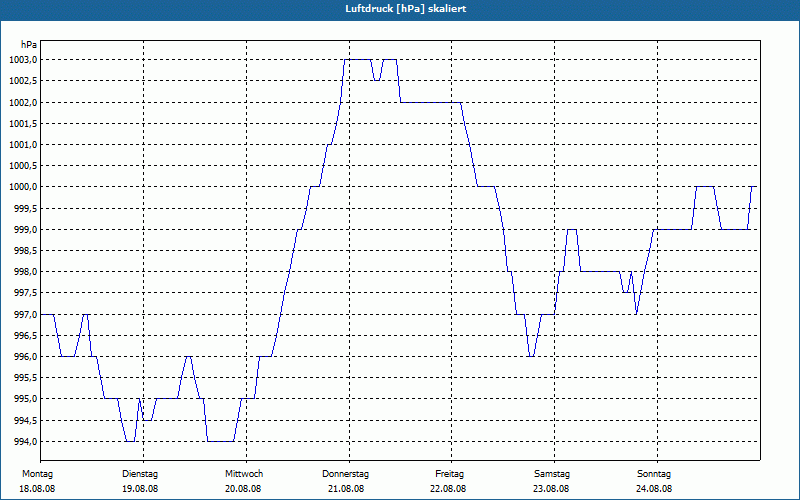Click the 1002,0 axis value
Screen dimensions: 800x500
point(23,103)
